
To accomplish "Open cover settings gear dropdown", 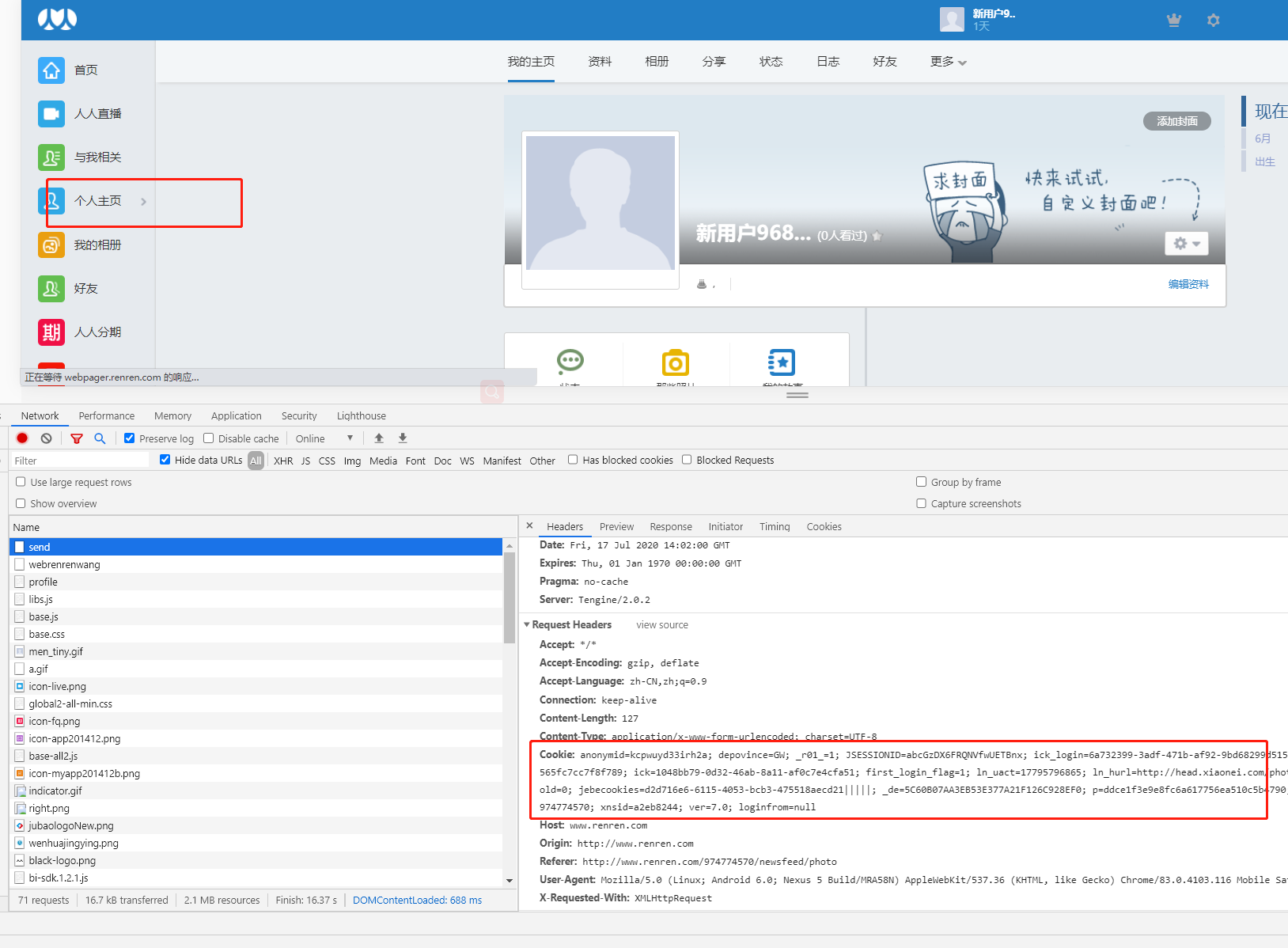I will point(1187,244).
